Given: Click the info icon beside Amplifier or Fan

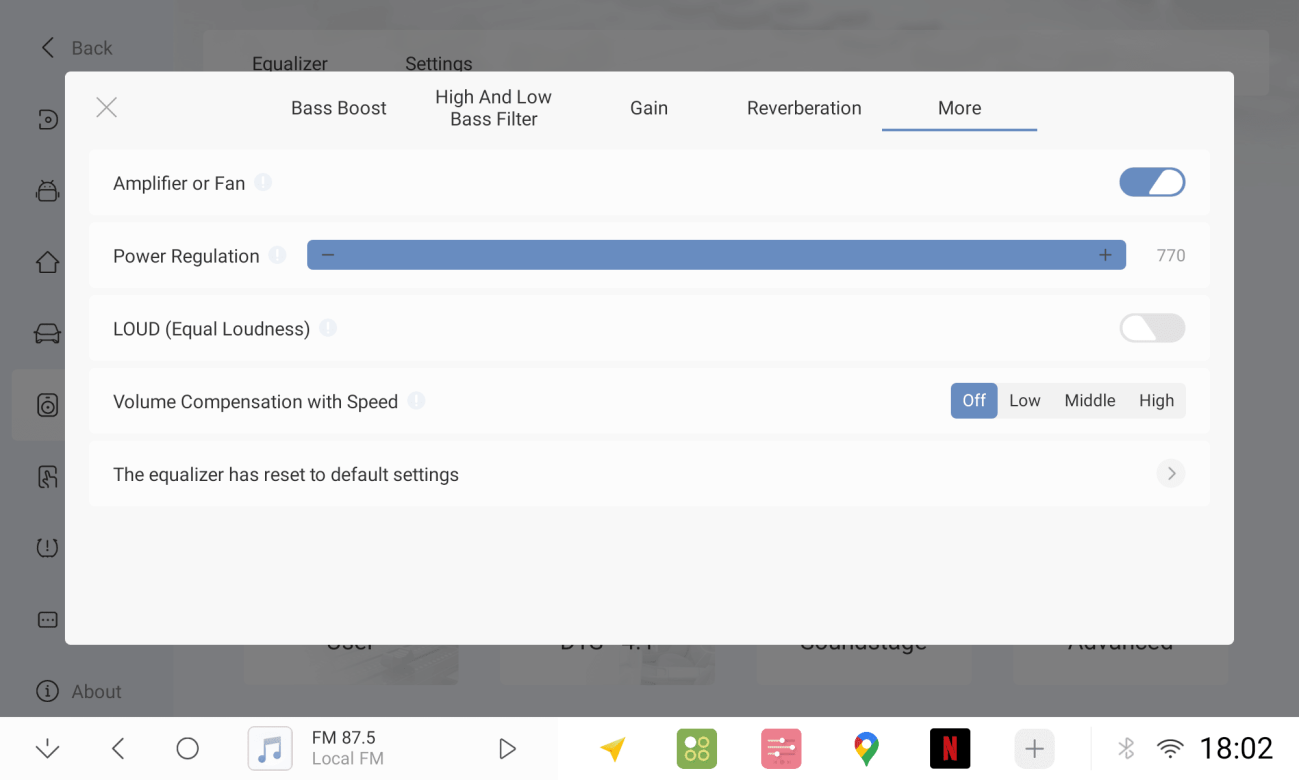Looking at the screenshot, I should tap(263, 182).
